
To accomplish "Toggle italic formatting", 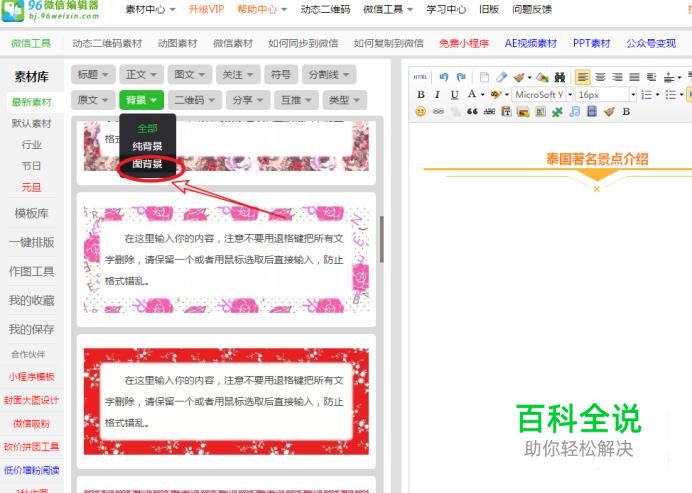I will tap(437, 94).
